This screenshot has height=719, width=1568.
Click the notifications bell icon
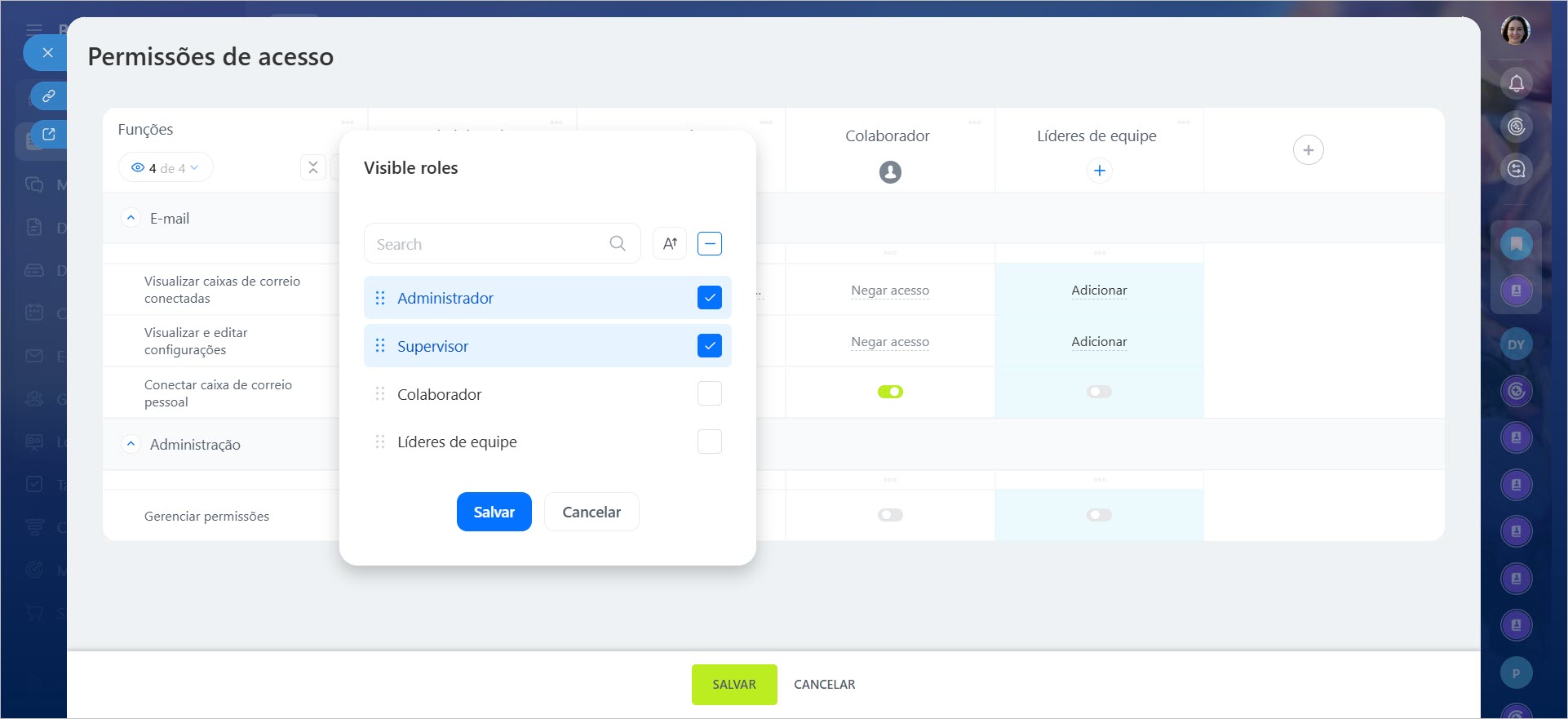[x=1516, y=83]
